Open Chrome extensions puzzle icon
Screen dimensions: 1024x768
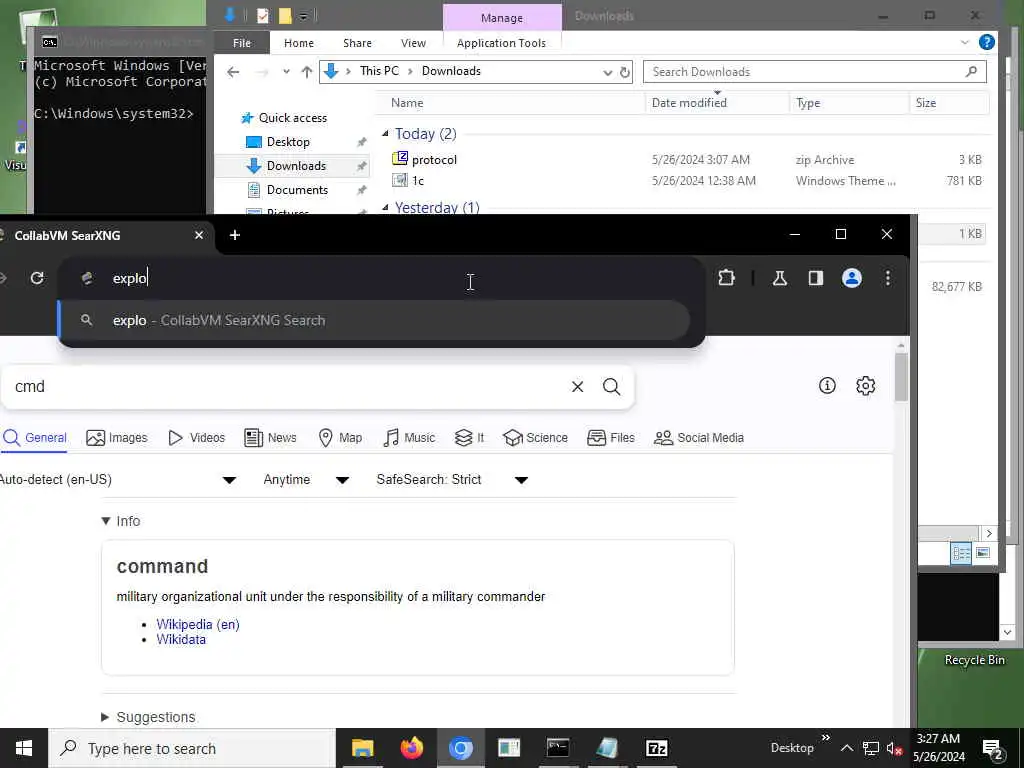pyautogui.click(x=726, y=278)
